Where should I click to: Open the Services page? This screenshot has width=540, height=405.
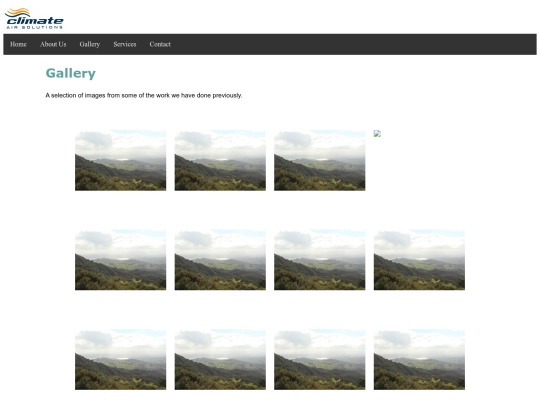pyautogui.click(x=125, y=44)
